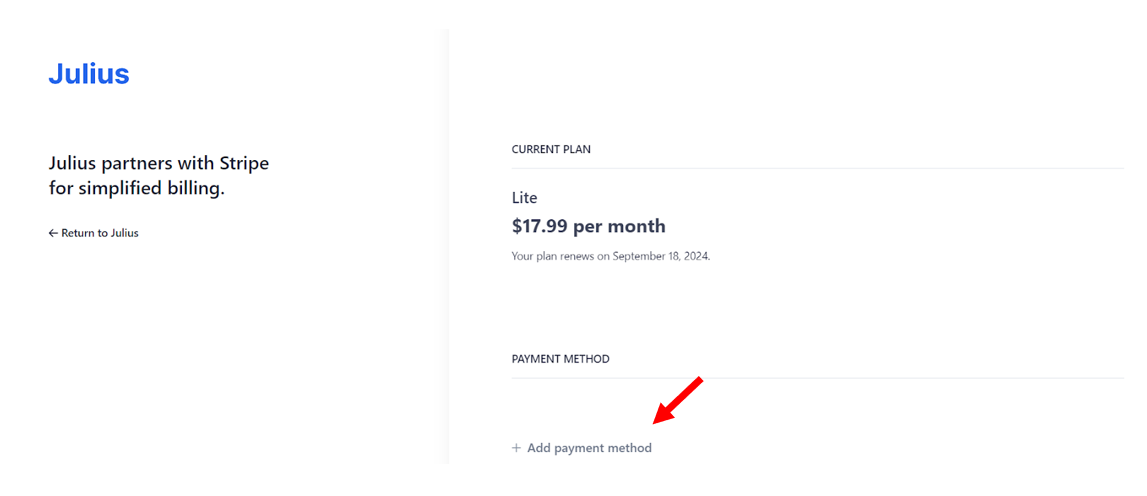Select Add payment method
1147x496 pixels.
tap(582, 448)
